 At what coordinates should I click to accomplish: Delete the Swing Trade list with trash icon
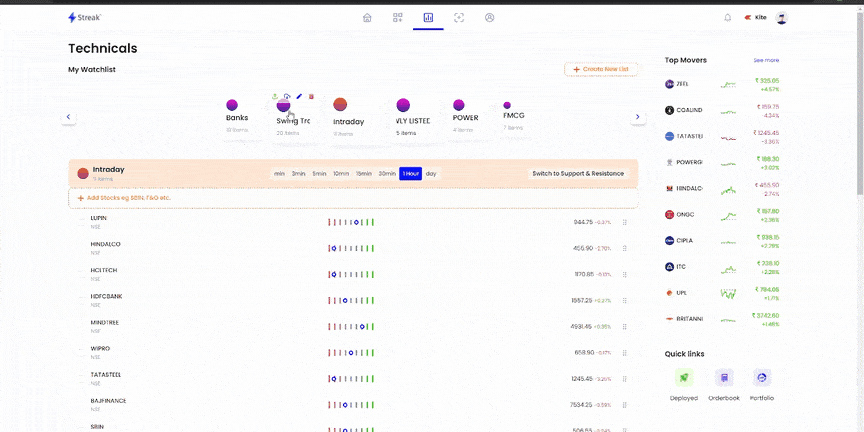coord(311,96)
